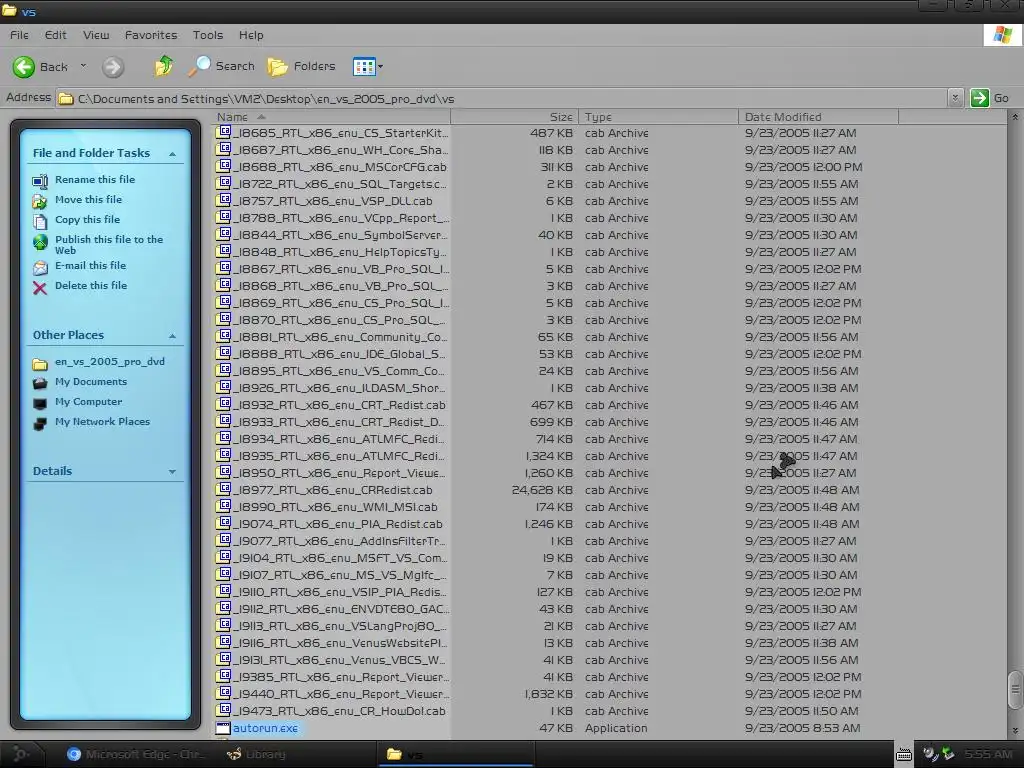
Task: Open the Views dropdown arrow
Action: (x=381, y=67)
